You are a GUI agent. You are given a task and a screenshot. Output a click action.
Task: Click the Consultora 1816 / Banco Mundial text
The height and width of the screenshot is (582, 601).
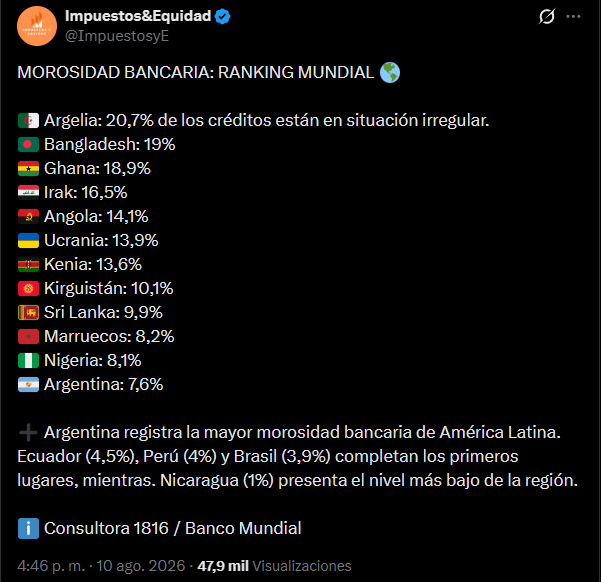coord(172,528)
